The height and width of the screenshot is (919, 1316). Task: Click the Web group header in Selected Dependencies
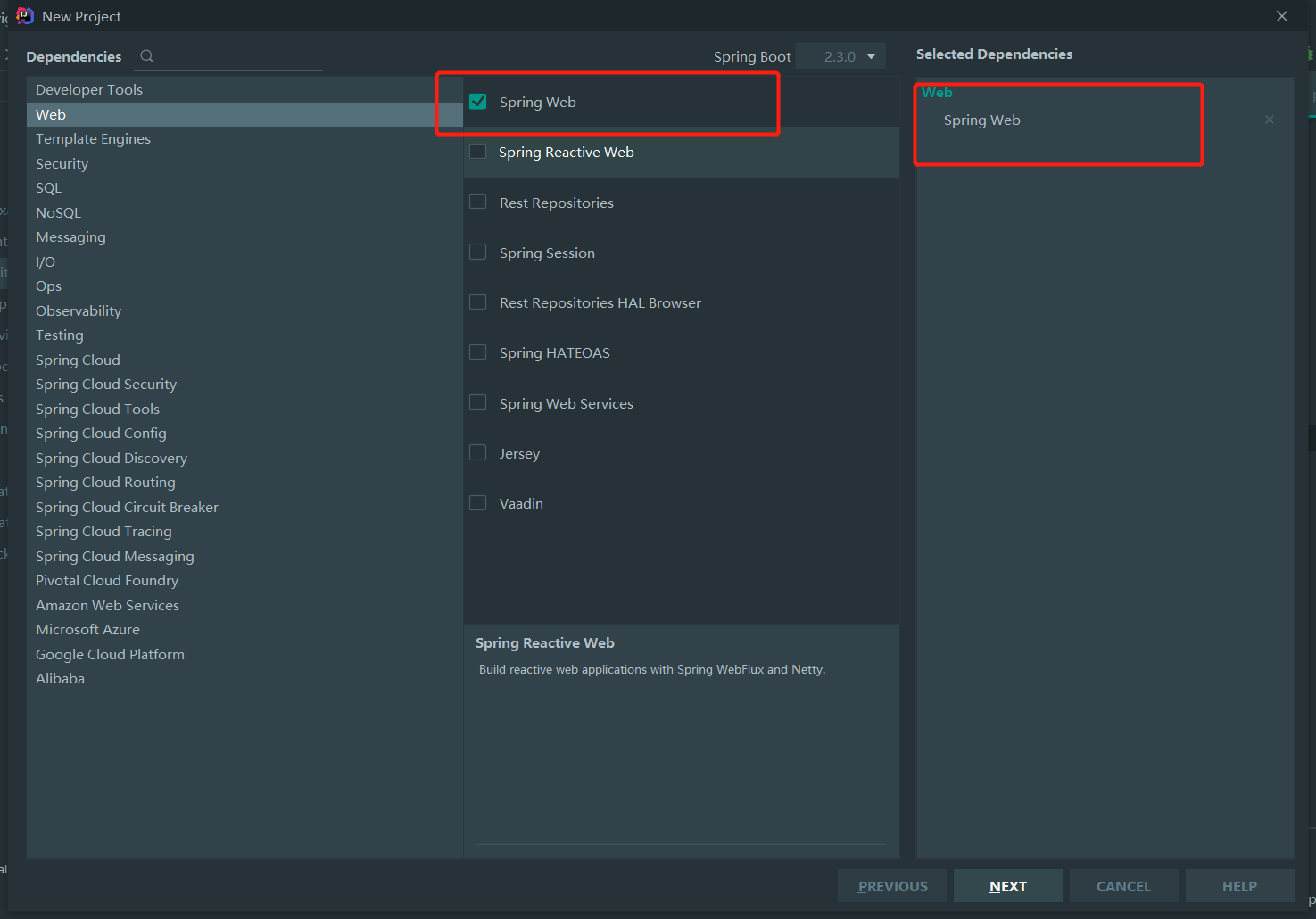coord(937,93)
